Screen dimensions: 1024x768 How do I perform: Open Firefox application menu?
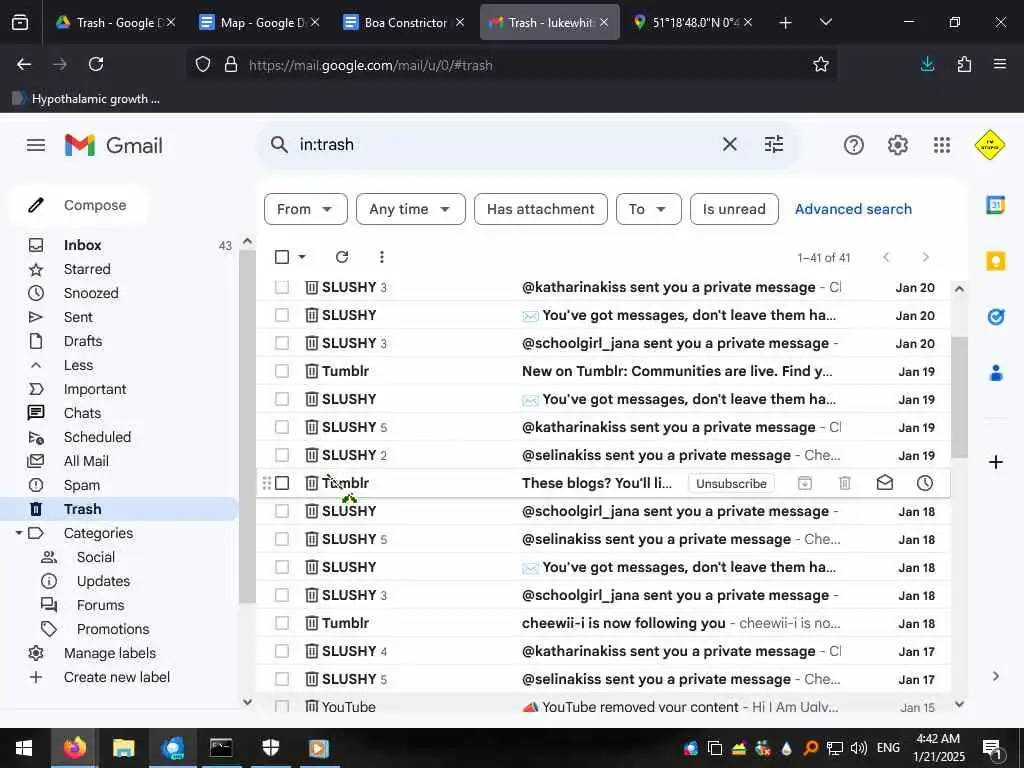(999, 64)
